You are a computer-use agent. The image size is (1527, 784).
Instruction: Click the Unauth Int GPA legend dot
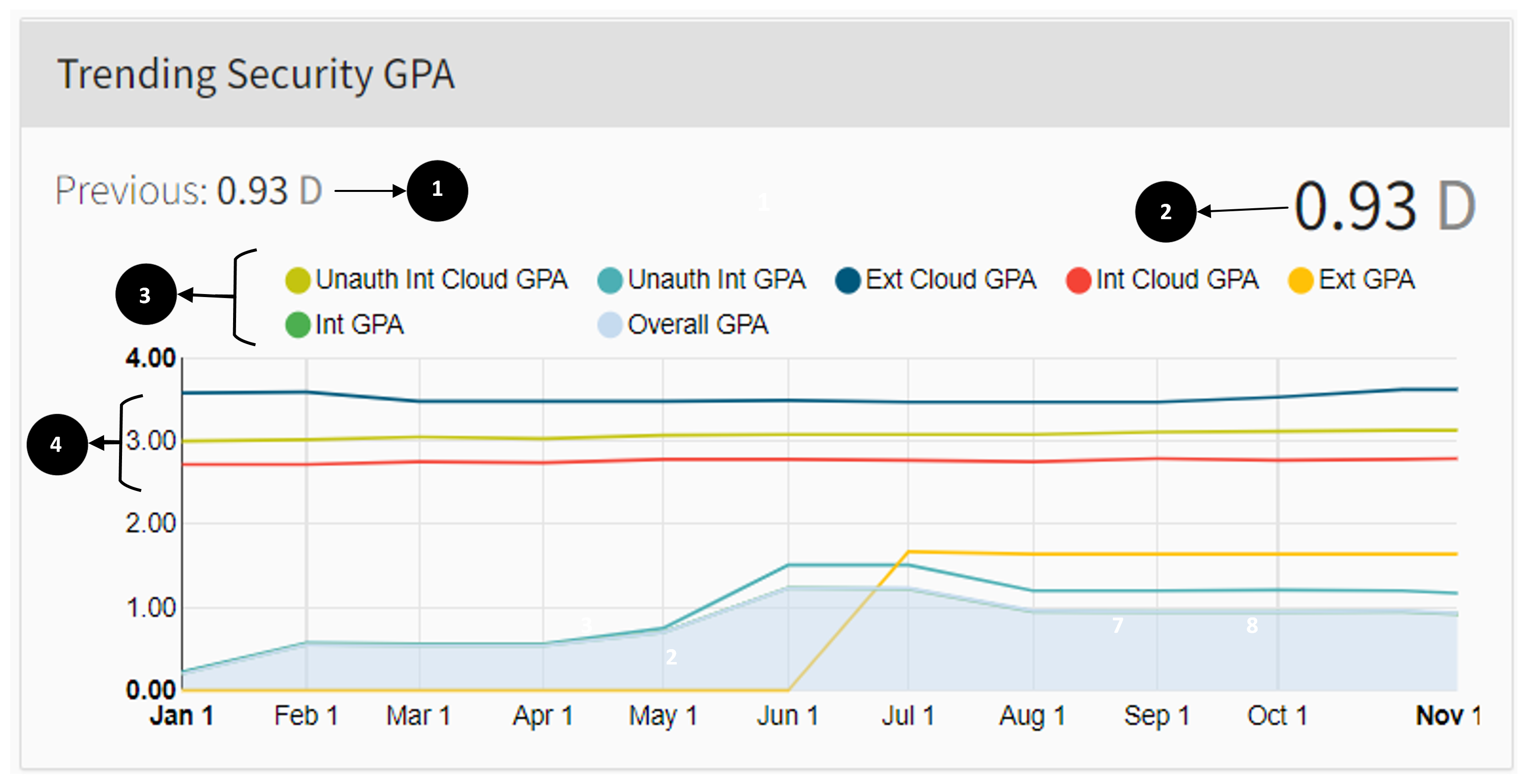[610, 280]
